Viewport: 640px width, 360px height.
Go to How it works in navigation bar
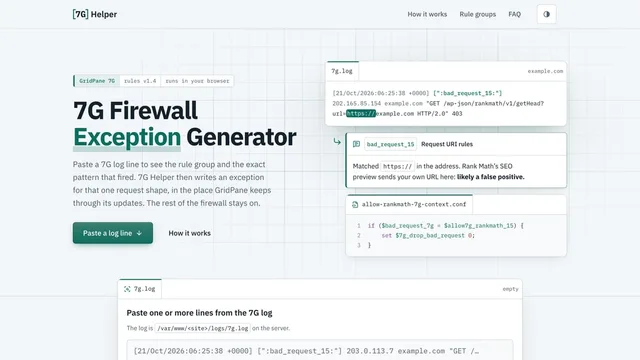click(x=427, y=14)
